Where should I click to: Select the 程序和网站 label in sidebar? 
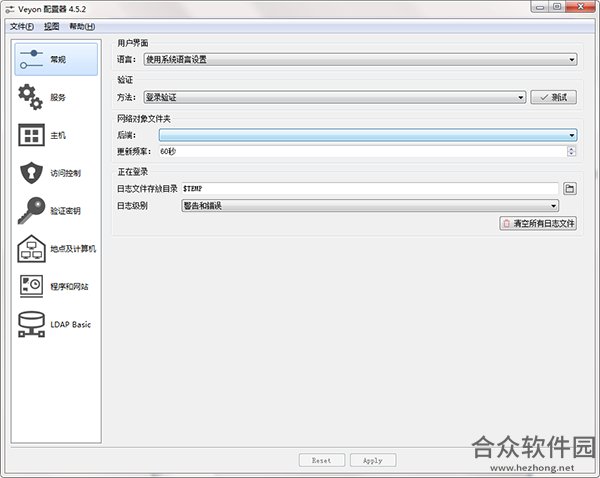tap(69, 287)
